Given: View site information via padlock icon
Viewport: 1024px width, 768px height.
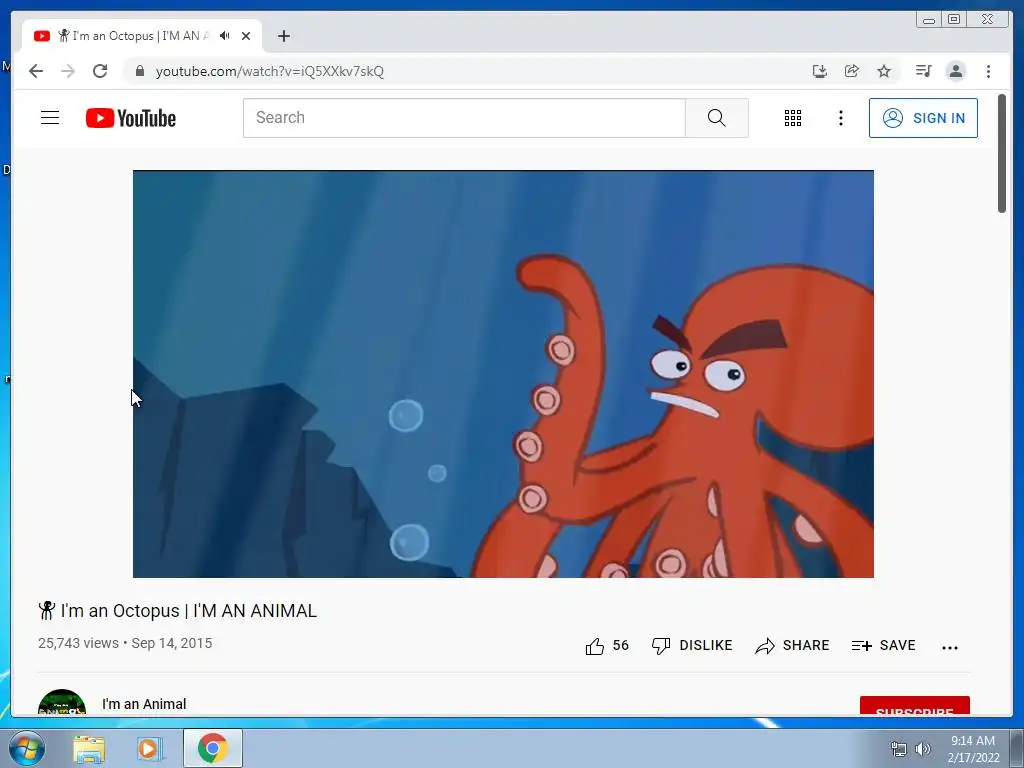Looking at the screenshot, I should pyautogui.click(x=139, y=71).
